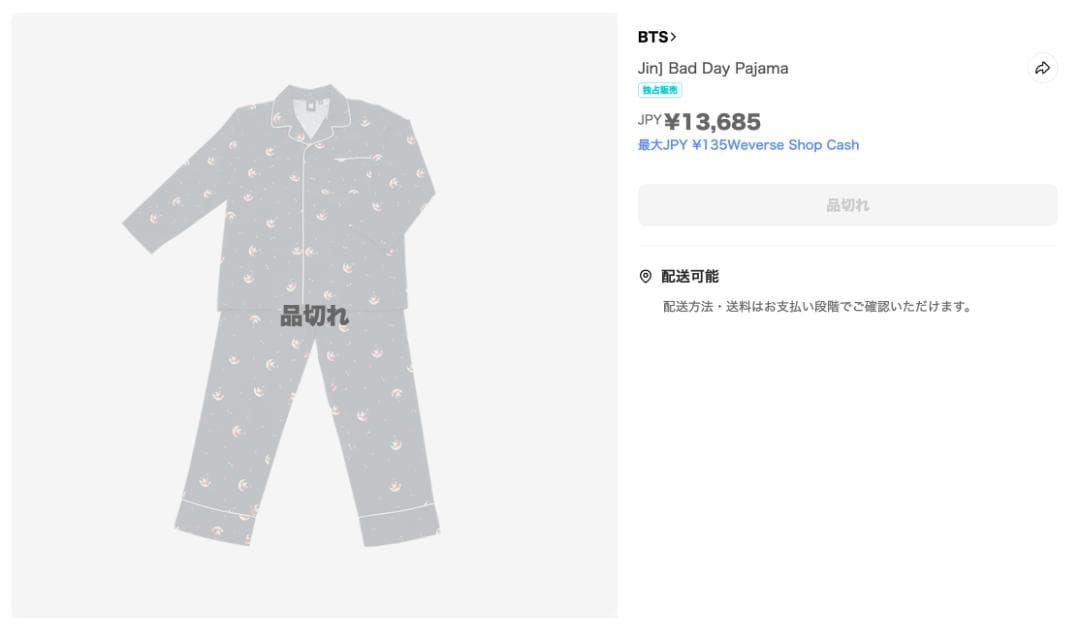The height and width of the screenshot is (635, 1080).
Task: Click the JPY currency label
Action: point(649,120)
